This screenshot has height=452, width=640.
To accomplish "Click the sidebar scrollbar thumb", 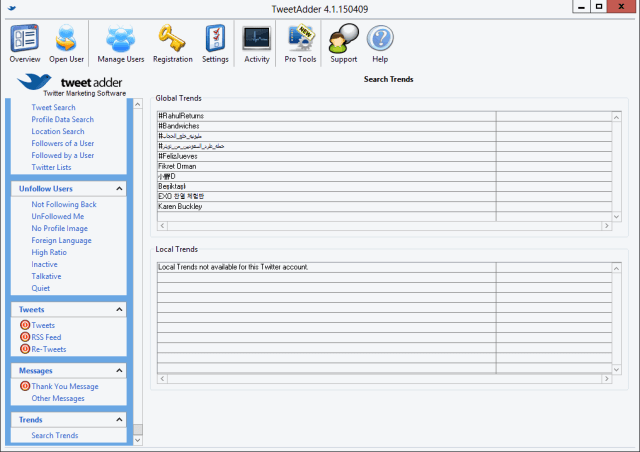I will pyautogui.click(x=138, y=430).
